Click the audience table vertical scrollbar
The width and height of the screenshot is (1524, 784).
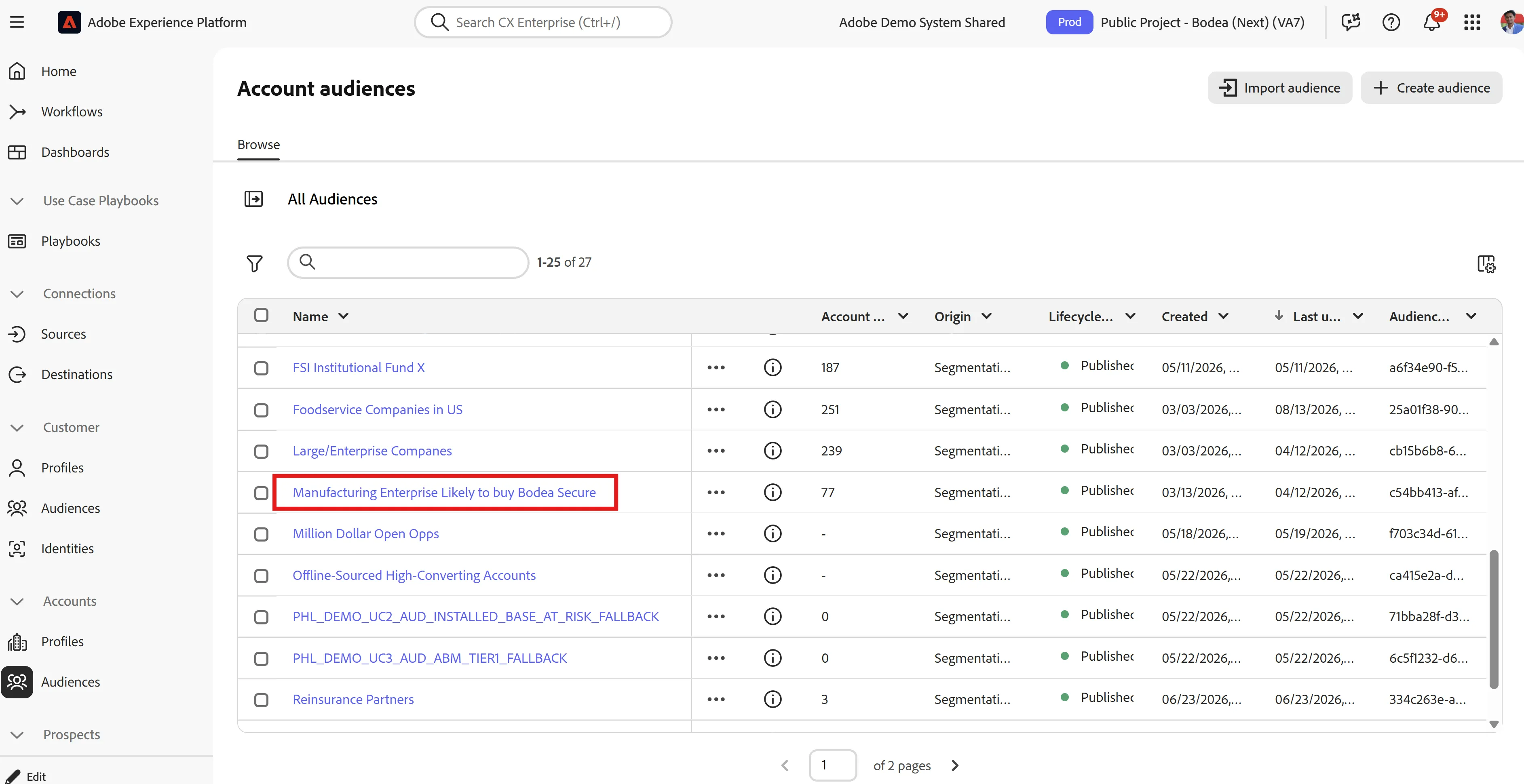pyautogui.click(x=1493, y=619)
